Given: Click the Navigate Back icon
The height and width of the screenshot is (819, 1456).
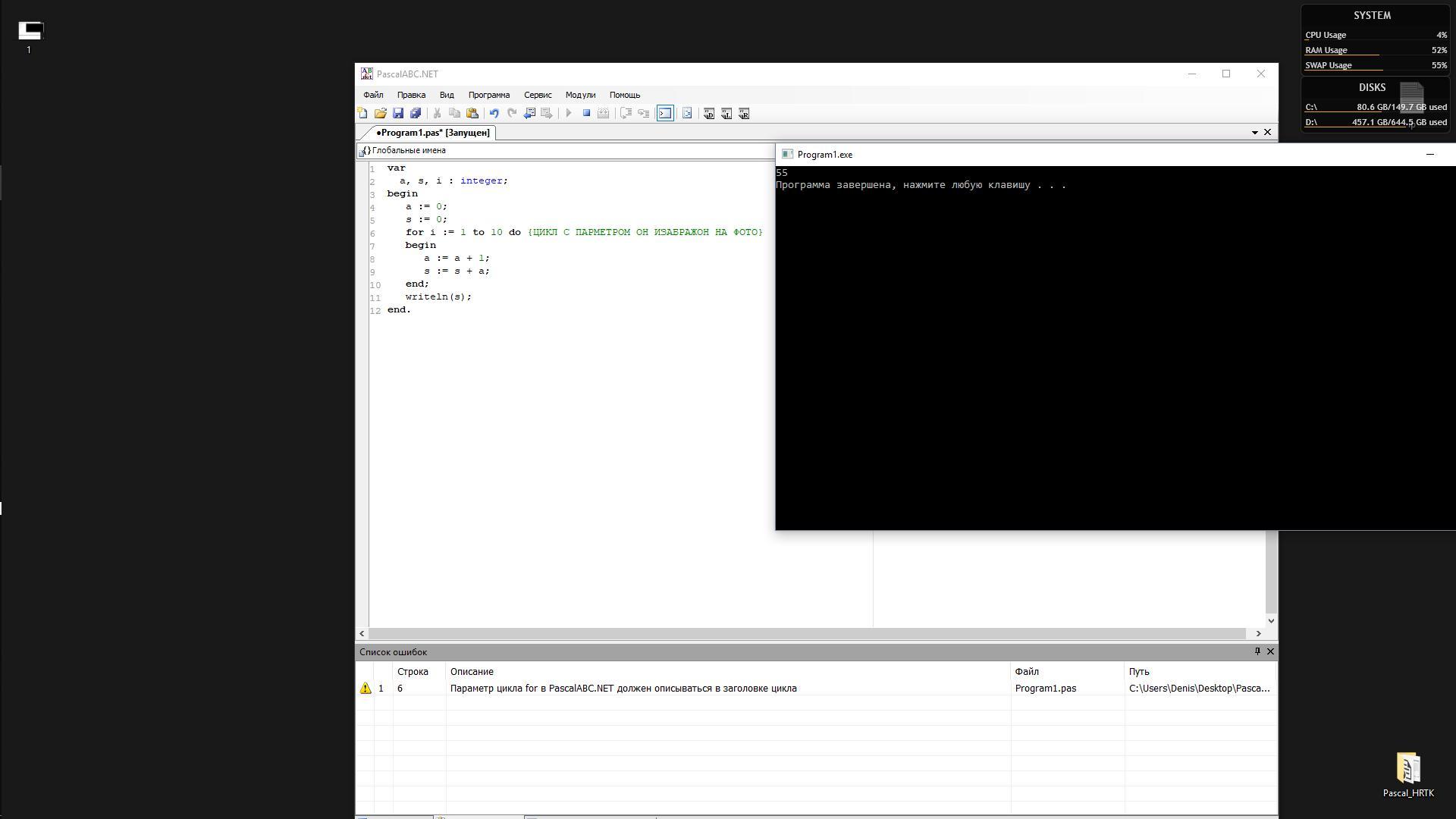Looking at the screenshot, I should [x=529, y=114].
